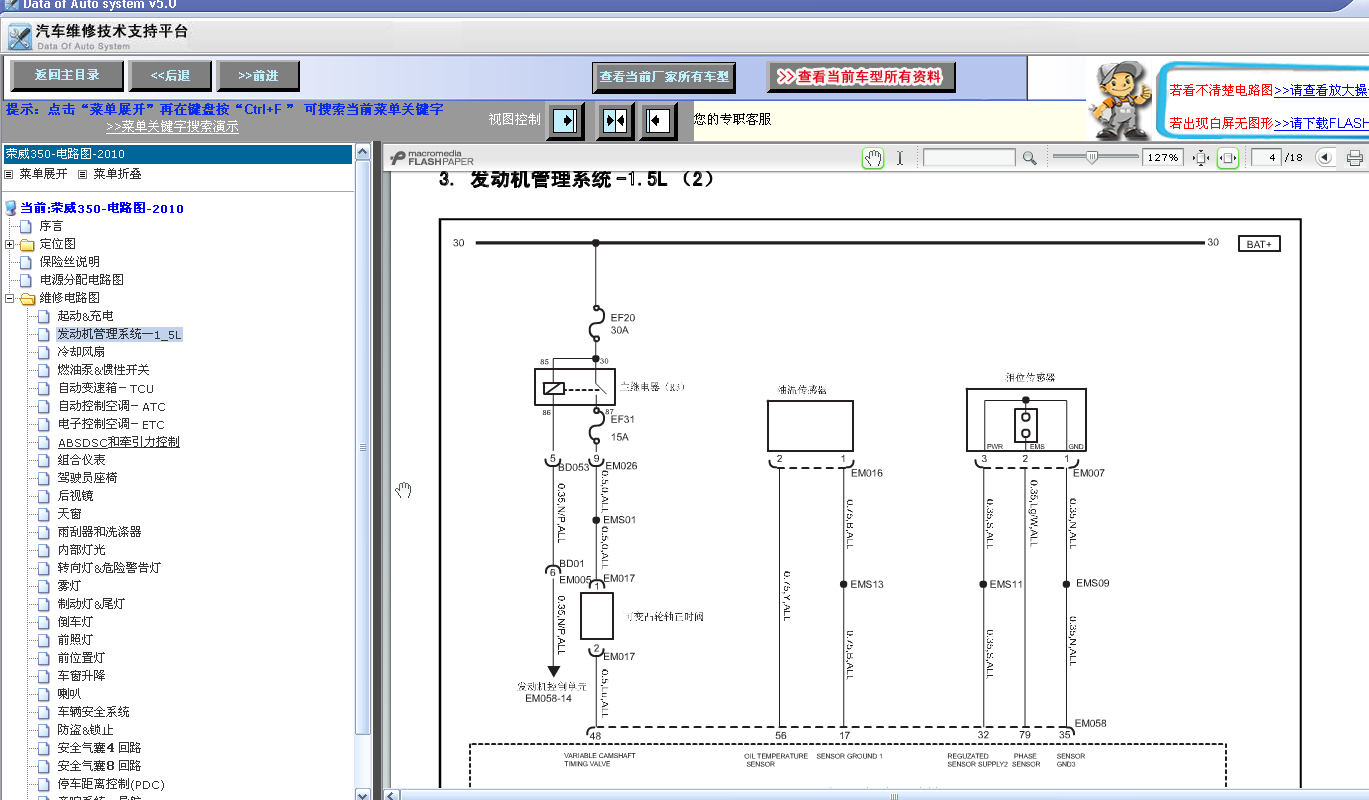Click the folder icon beside 维修电路图
The width and height of the screenshot is (1369, 800).
pos(27,299)
